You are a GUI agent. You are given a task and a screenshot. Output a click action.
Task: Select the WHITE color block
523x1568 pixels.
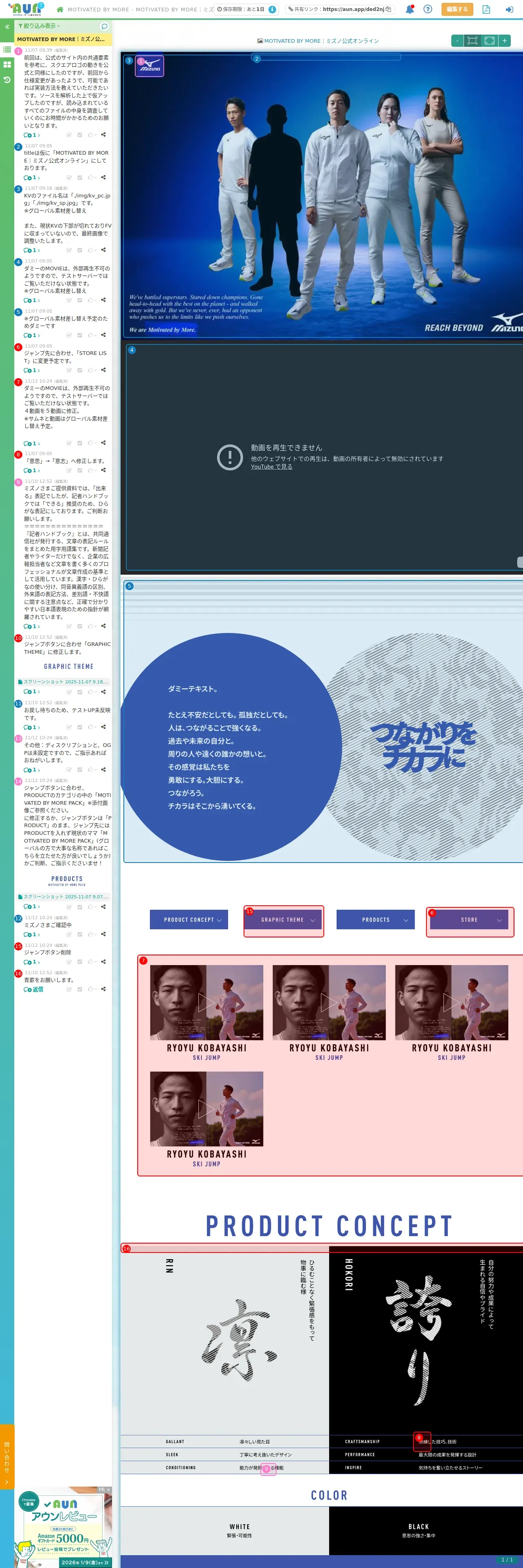click(x=225, y=1530)
